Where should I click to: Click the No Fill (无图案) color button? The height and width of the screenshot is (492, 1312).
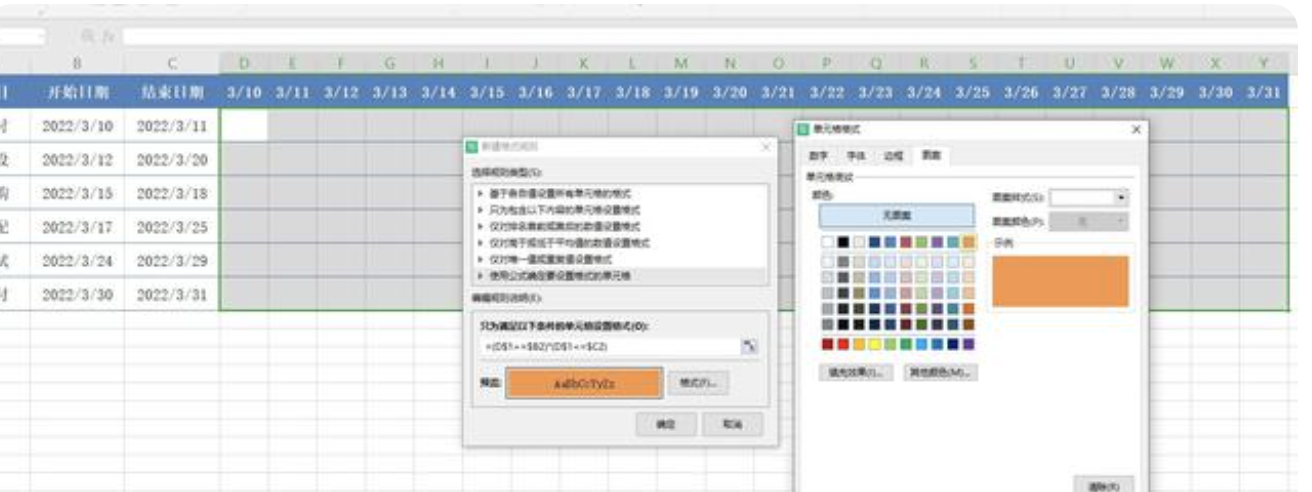tap(896, 215)
